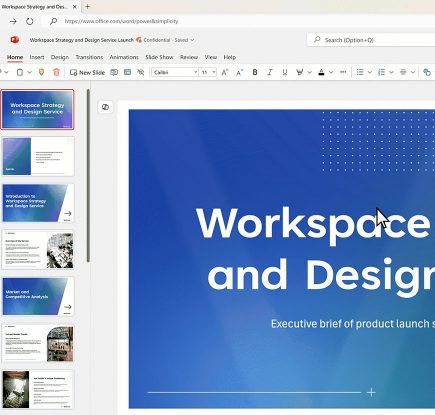The height and width of the screenshot is (415, 435).
Task: Click the format painter icon
Action: tap(41, 72)
